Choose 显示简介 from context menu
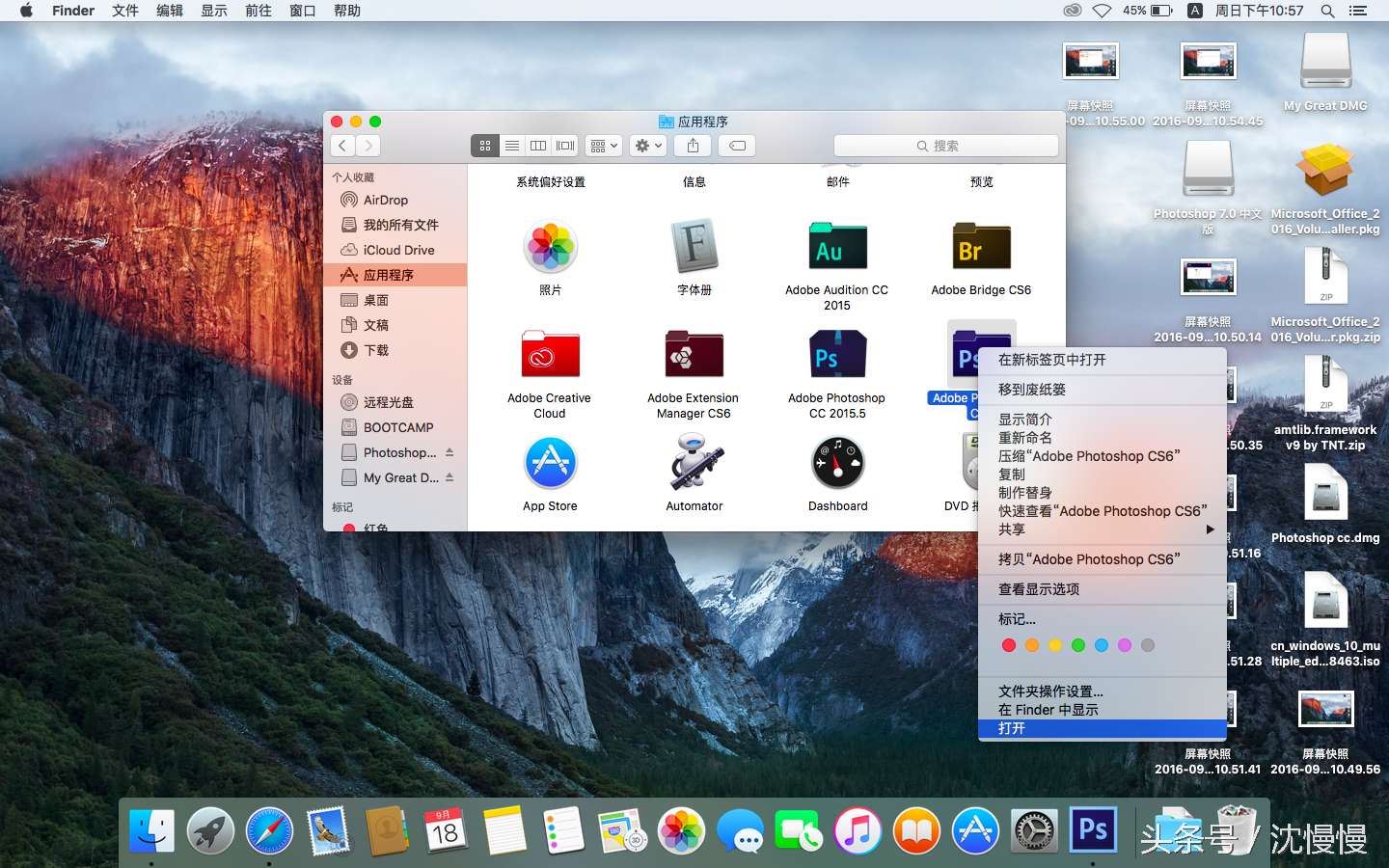 (x=1102, y=420)
